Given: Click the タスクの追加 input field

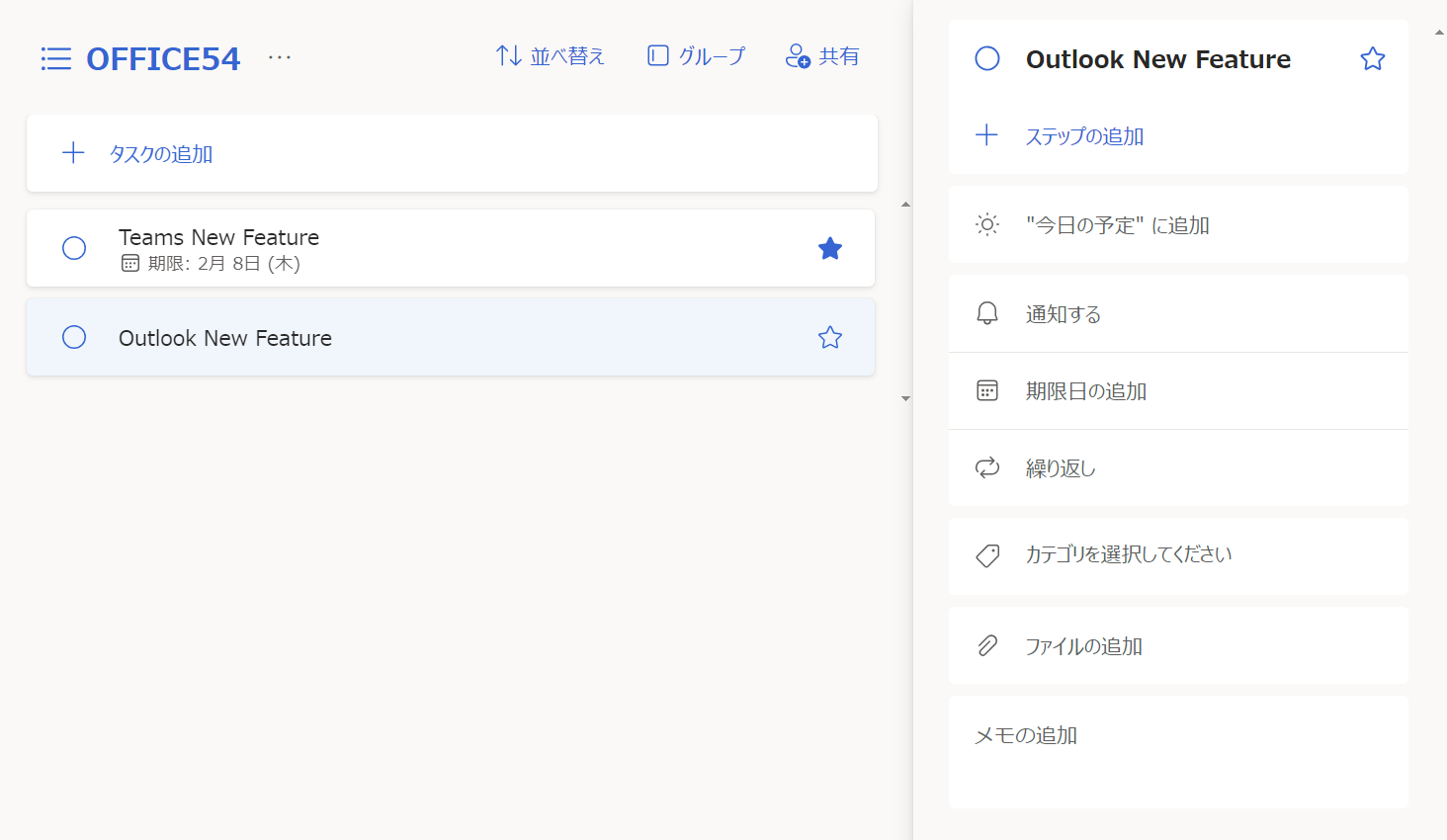Looking at the screenshot, I should coord(452,153).
